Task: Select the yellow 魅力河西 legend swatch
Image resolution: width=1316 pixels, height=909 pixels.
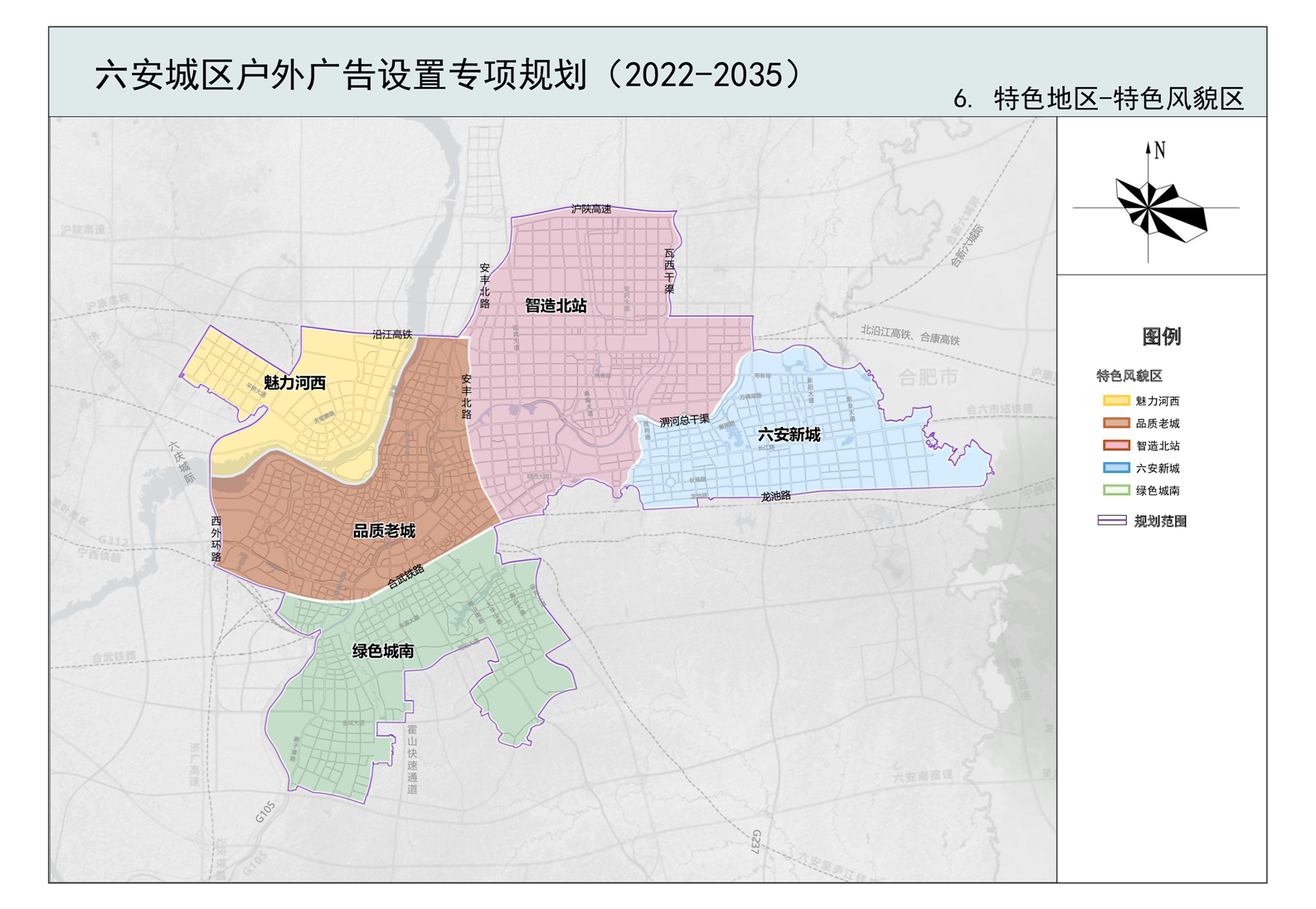Action: coord(1115,401)
